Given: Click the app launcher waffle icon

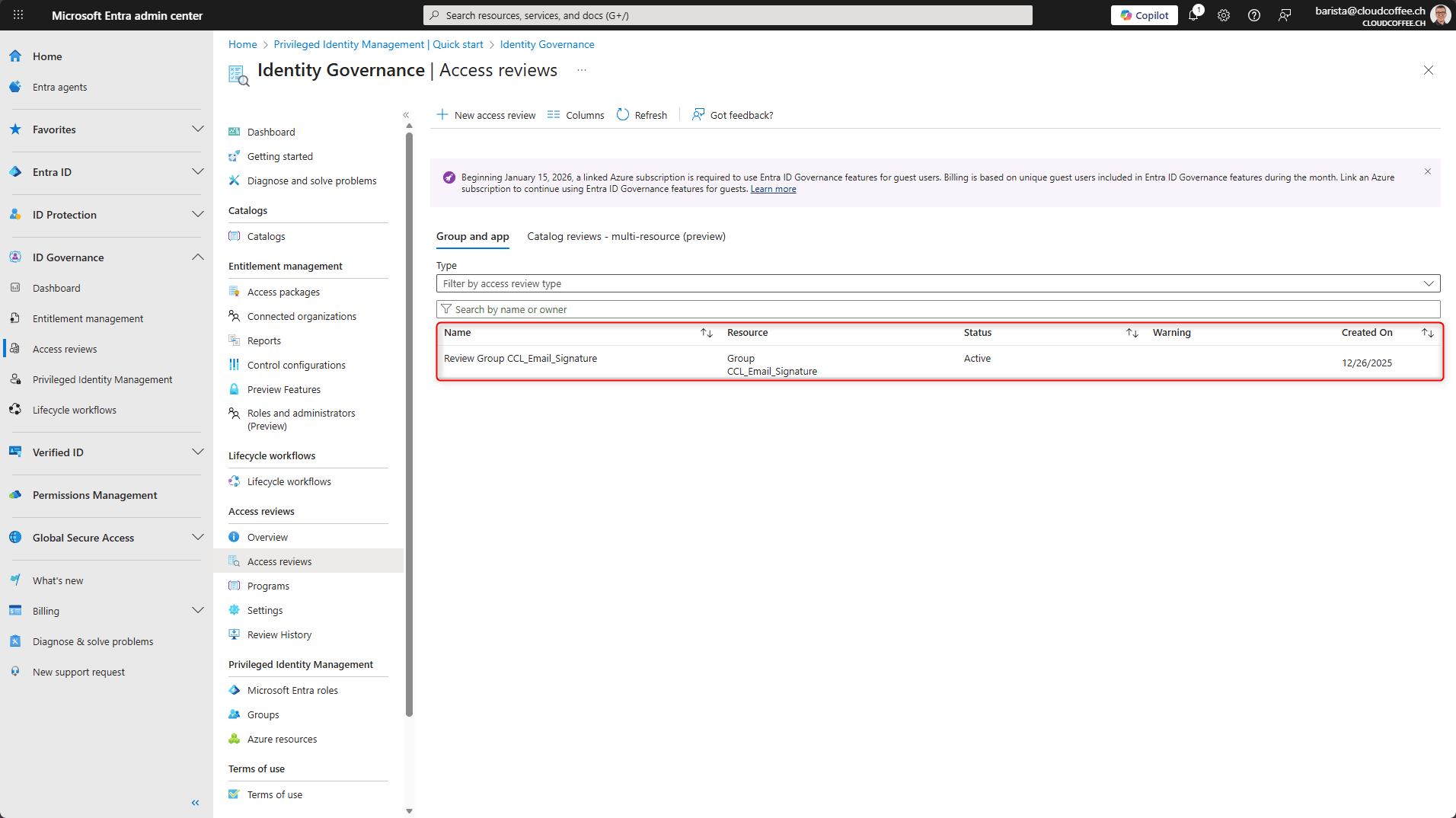Looking at the screenshot, I should coord(18,15).
